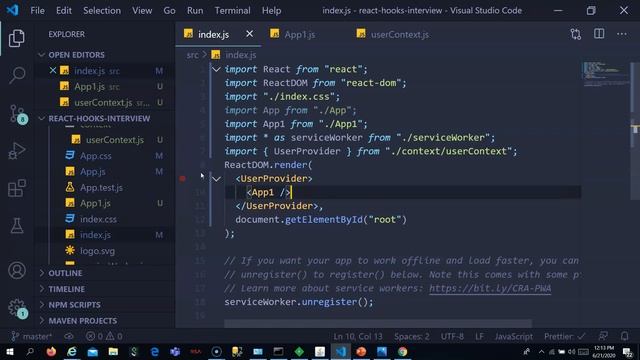Close the index.js editor tab
This screenshot has width=640, height=360.
click(249, 34)
